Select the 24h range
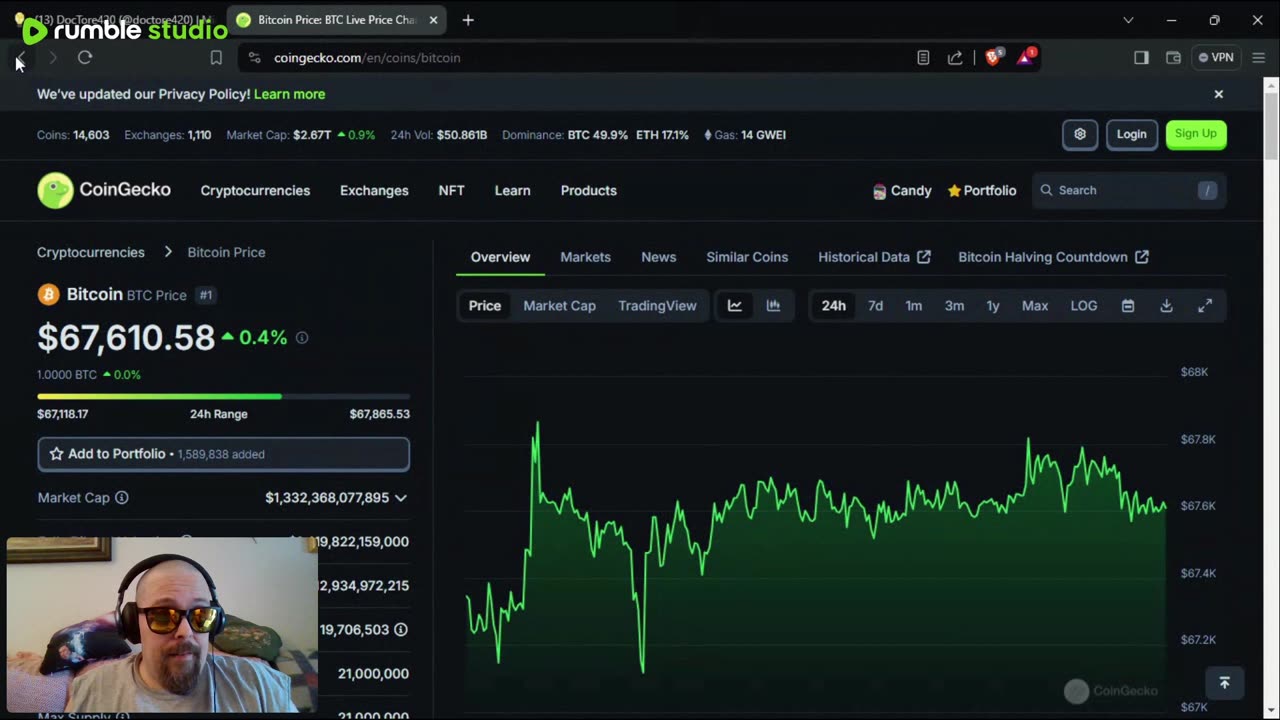Viewport: 1280px width, 720px height. (x=833, y=306)
